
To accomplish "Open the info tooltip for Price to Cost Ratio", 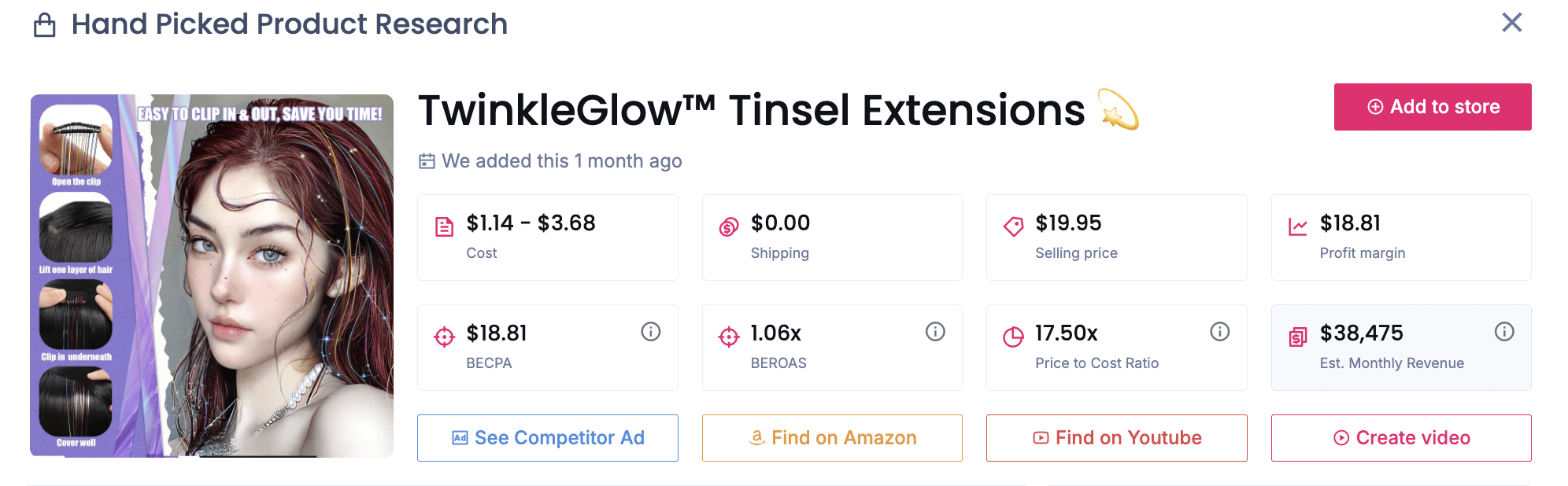I will 1219,331.
